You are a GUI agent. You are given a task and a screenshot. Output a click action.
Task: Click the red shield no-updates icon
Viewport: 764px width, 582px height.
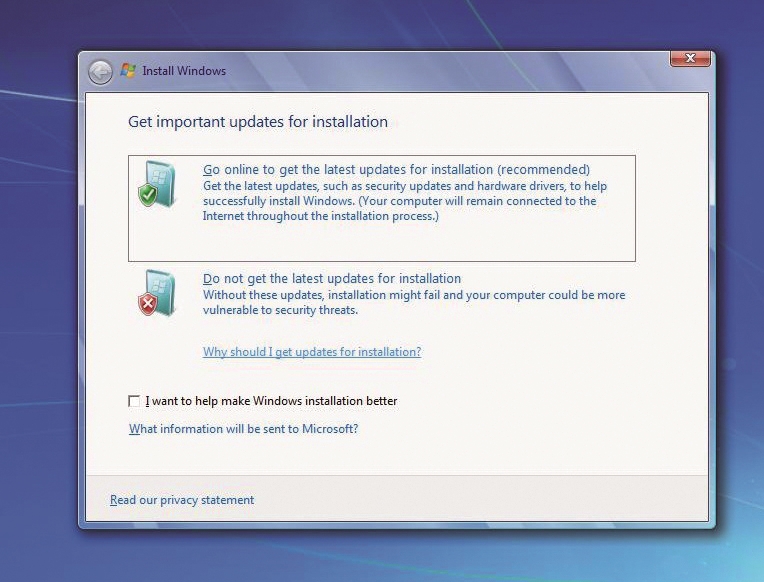[x=156, y=293]
